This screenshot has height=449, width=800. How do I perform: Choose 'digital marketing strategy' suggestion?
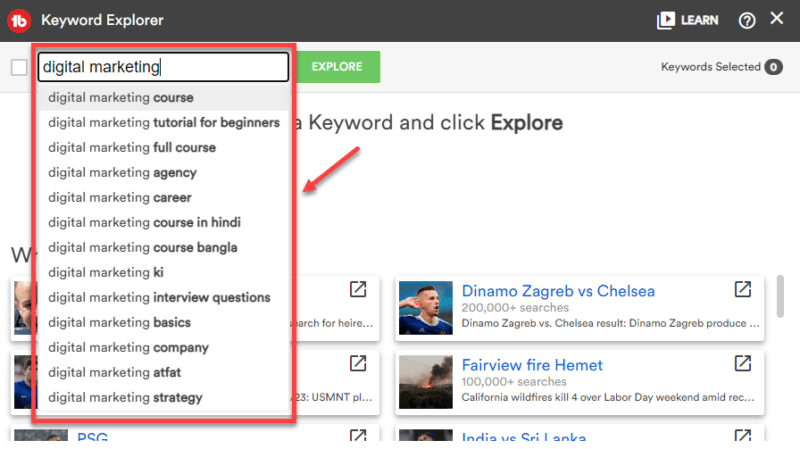[125, 398]
